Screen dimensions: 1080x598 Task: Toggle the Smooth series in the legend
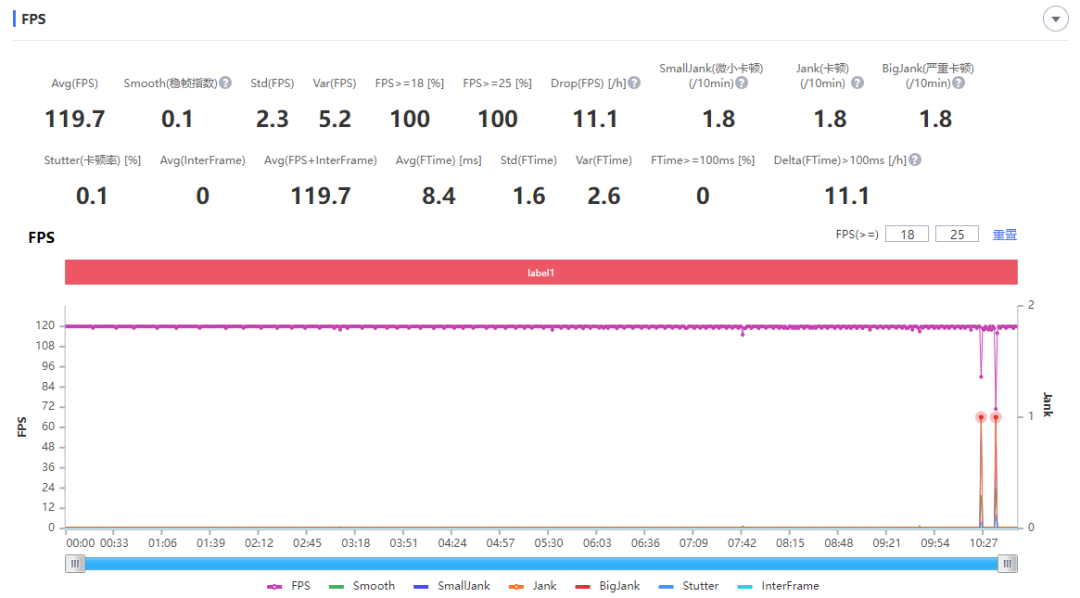(362, 586)
